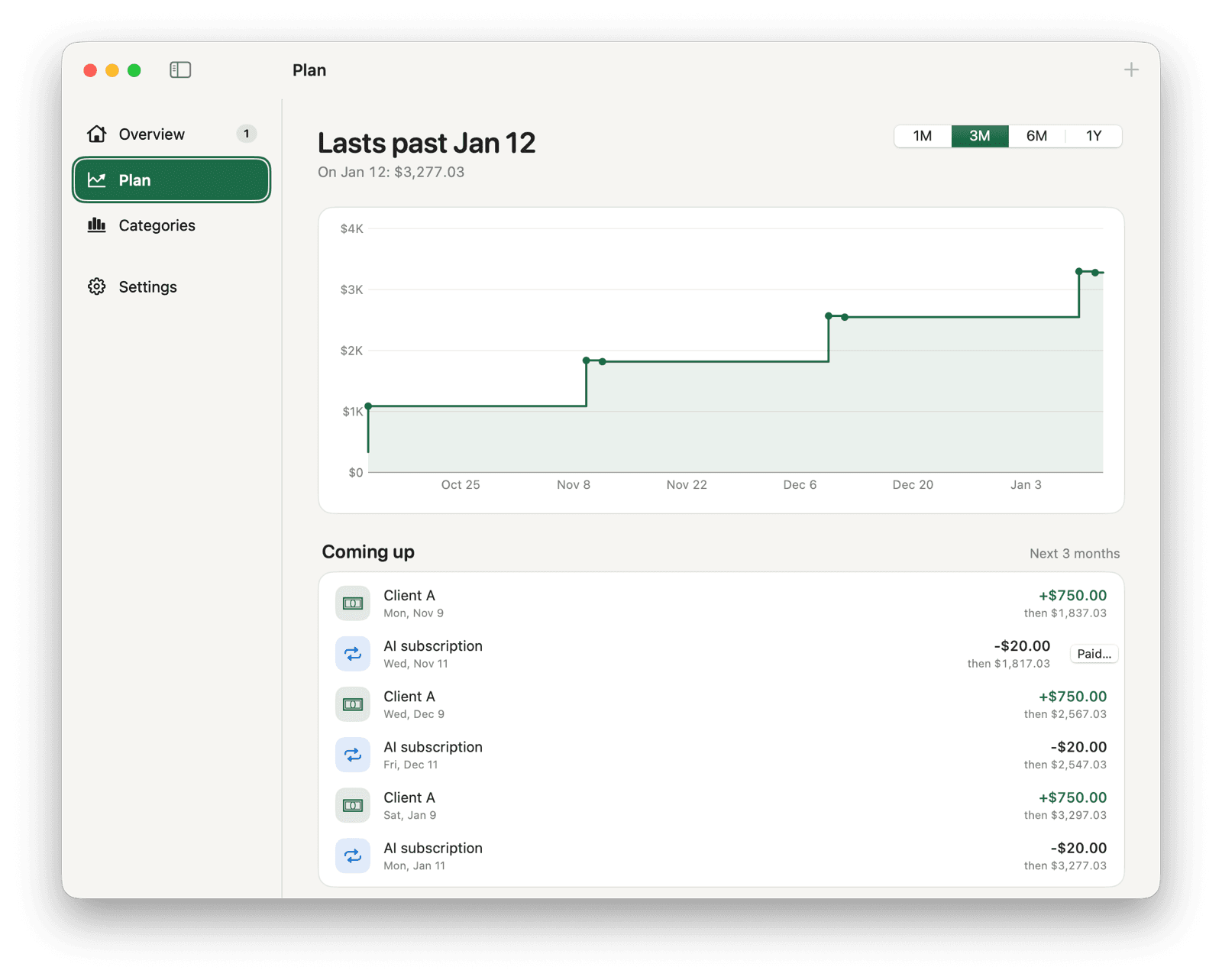Screen dimensions: 1222x980
Task: Select the Client A Wed, Dec 9 entry
Action: (721, 704)
